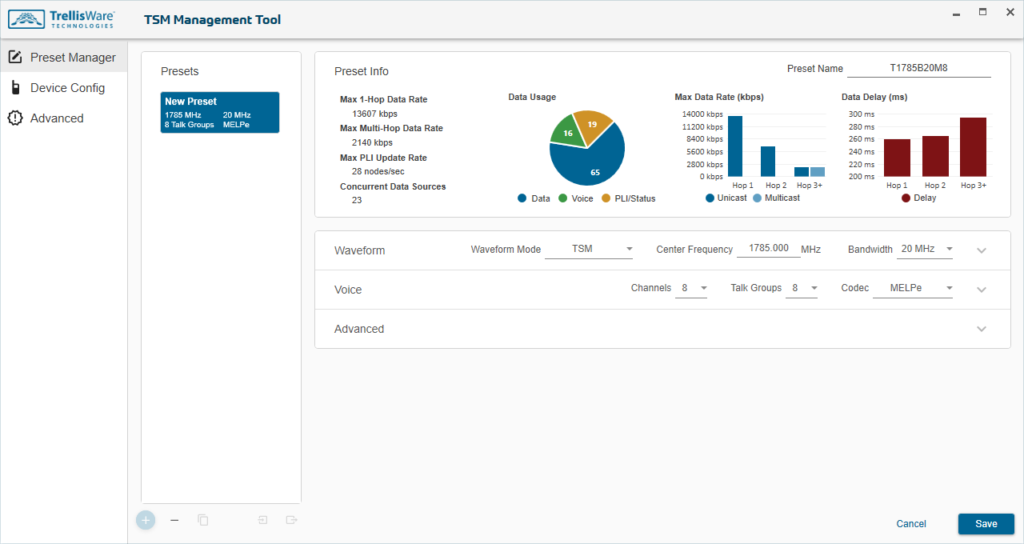The width and height of the screenshot is (1024, 544).
Task: Click the Cancel link
Action: pos(911,524)
